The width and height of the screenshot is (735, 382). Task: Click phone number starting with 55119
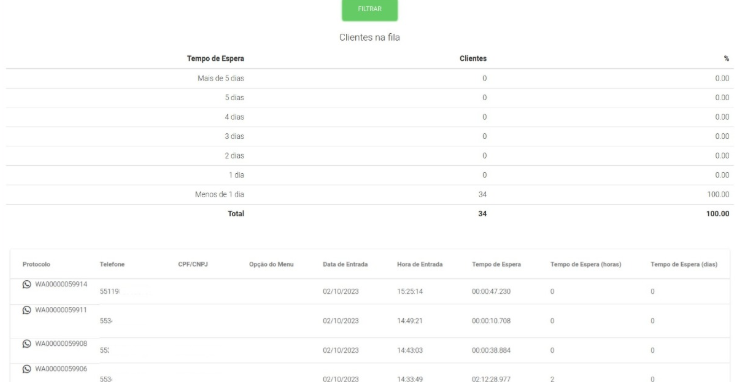110,292
